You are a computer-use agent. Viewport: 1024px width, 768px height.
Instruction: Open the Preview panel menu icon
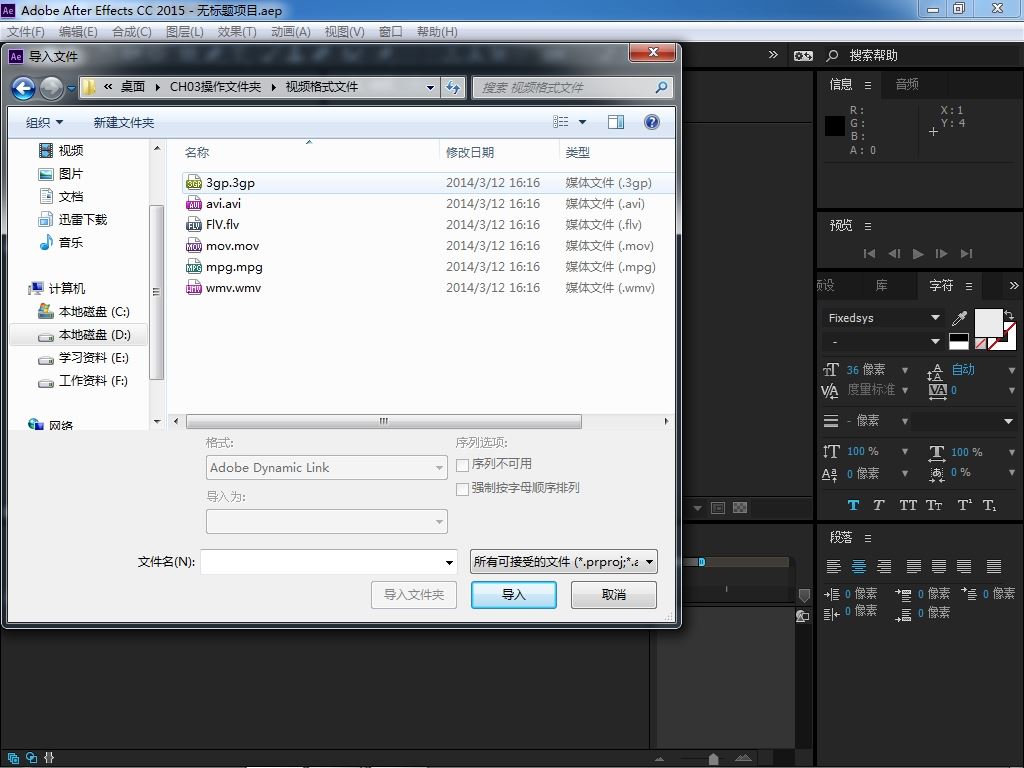pos(868,226)
